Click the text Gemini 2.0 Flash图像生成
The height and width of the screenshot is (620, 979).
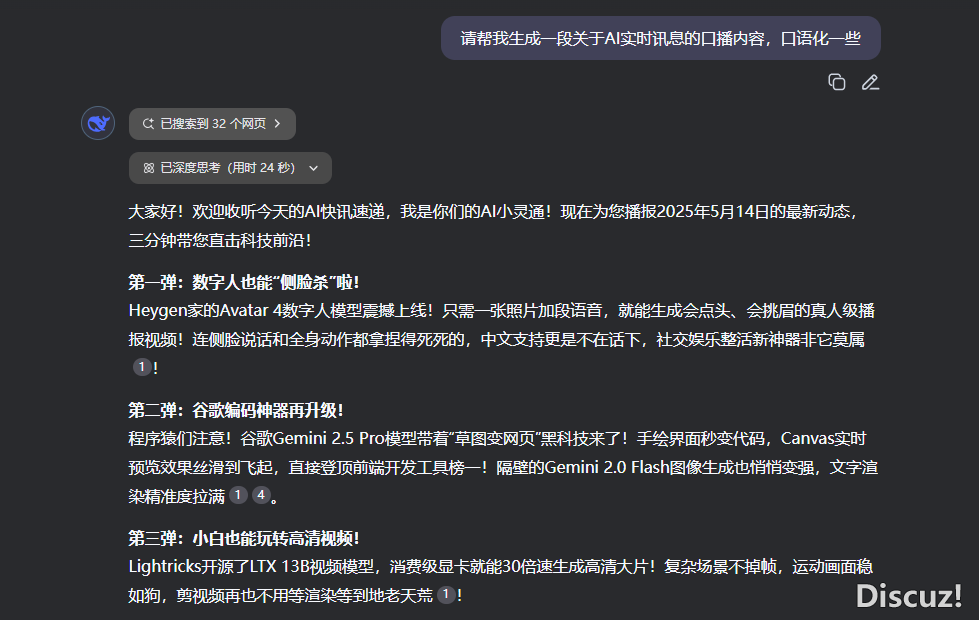[638, 467]
